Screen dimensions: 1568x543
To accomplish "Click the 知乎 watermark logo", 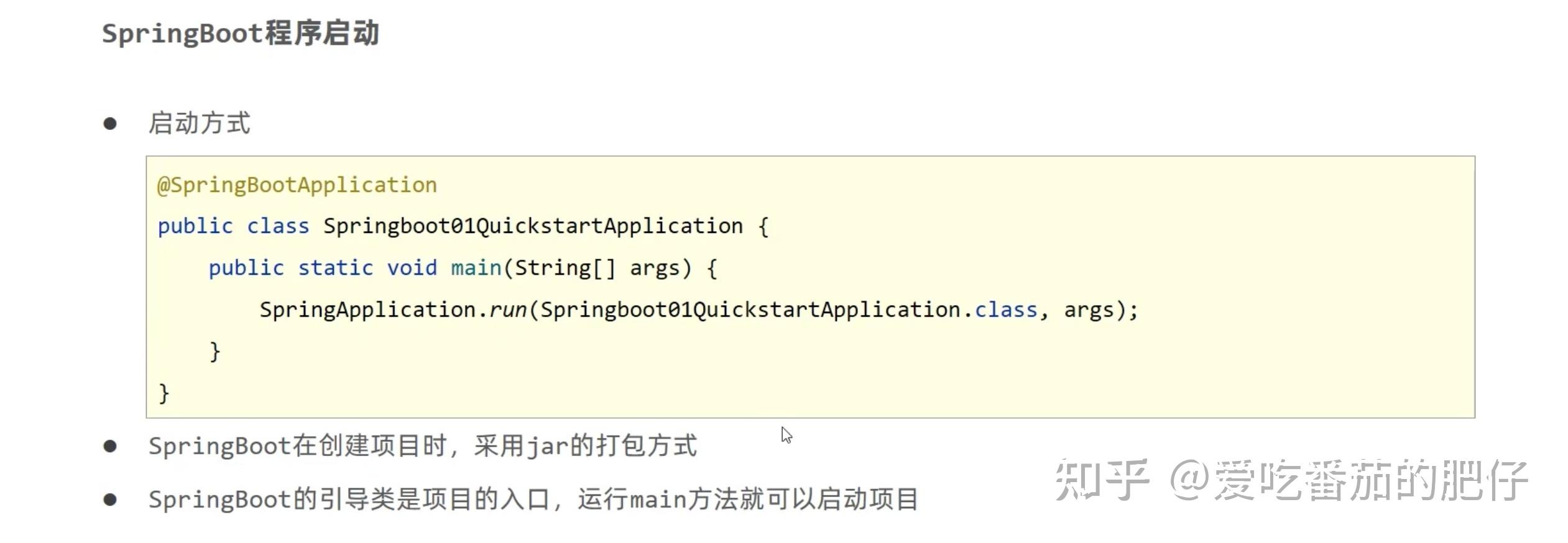I will [x=1102, y=480].
